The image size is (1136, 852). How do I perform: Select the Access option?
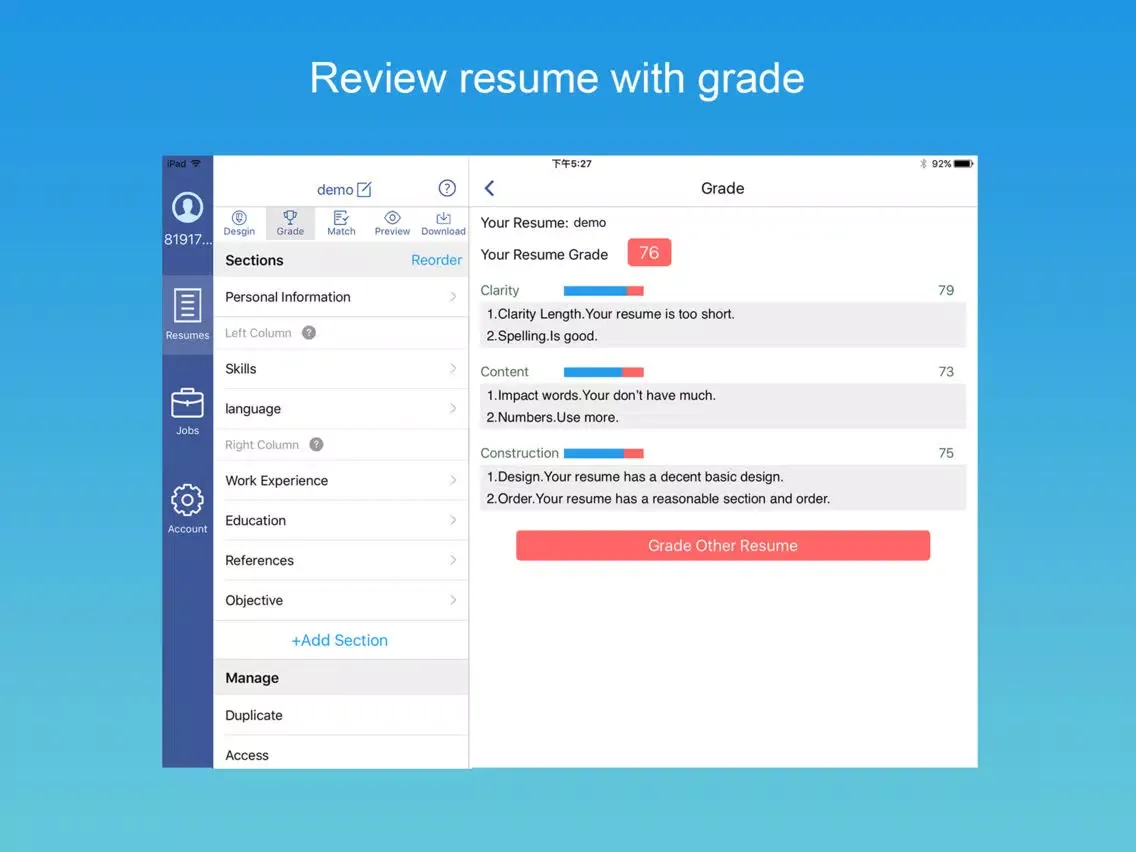pyautogui.click(x=341, y=753)
